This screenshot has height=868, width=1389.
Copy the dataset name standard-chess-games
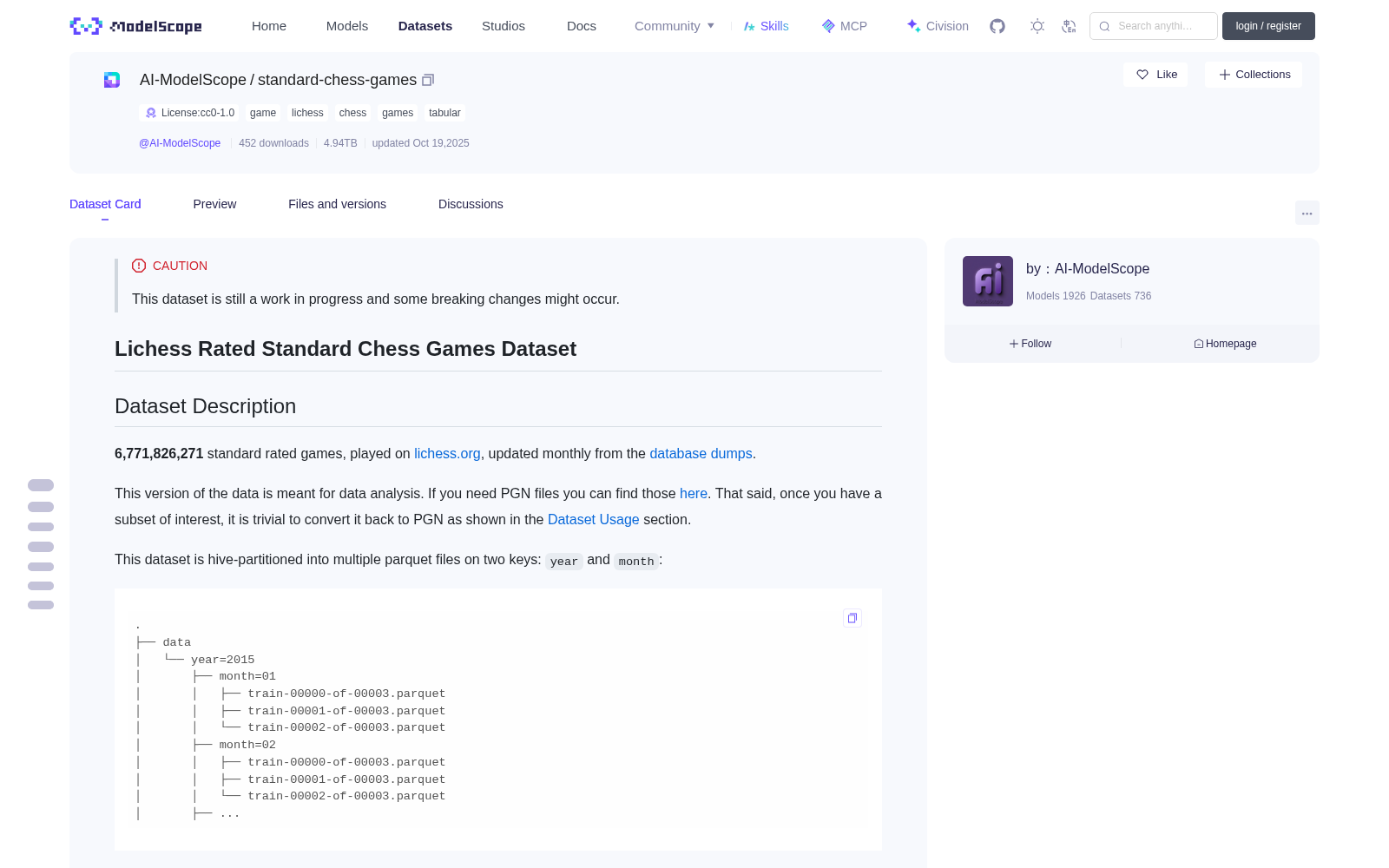(x=428, y=80)
